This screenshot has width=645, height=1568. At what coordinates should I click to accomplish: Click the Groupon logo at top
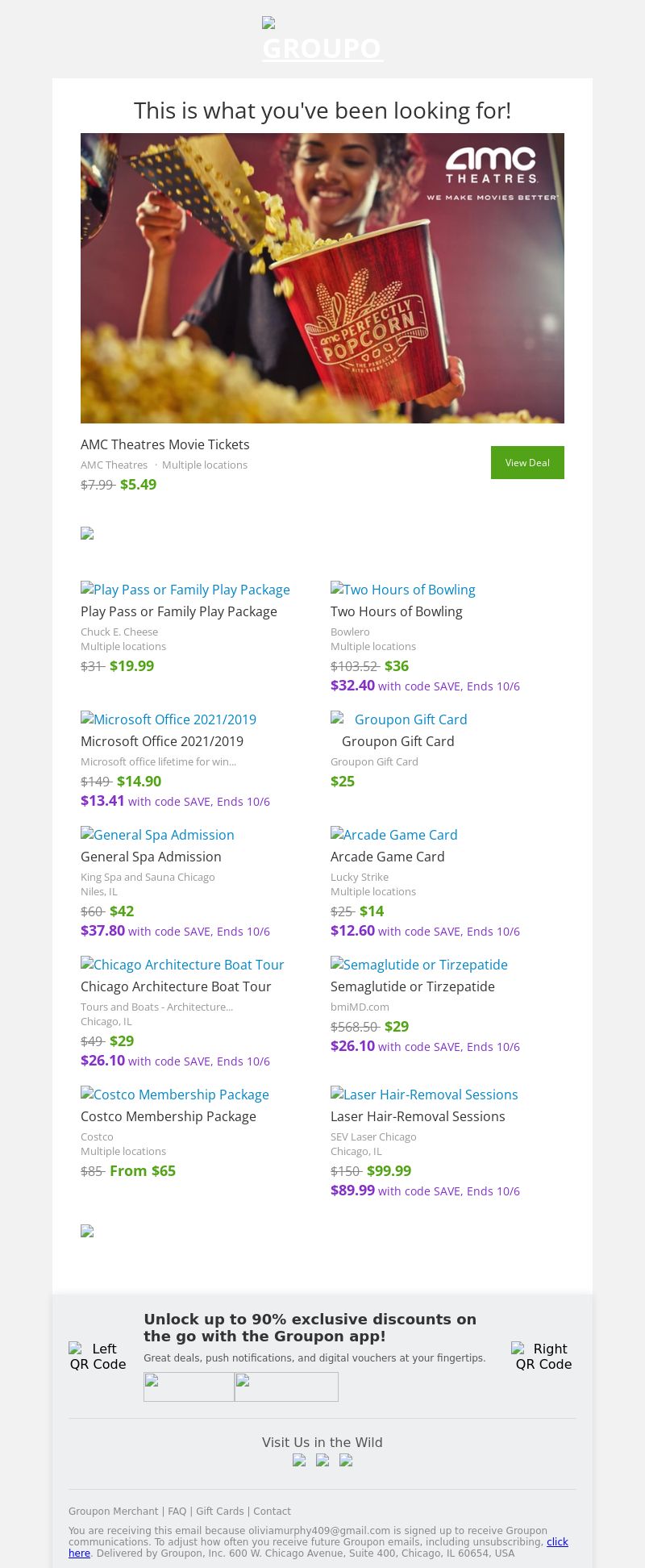322,40
